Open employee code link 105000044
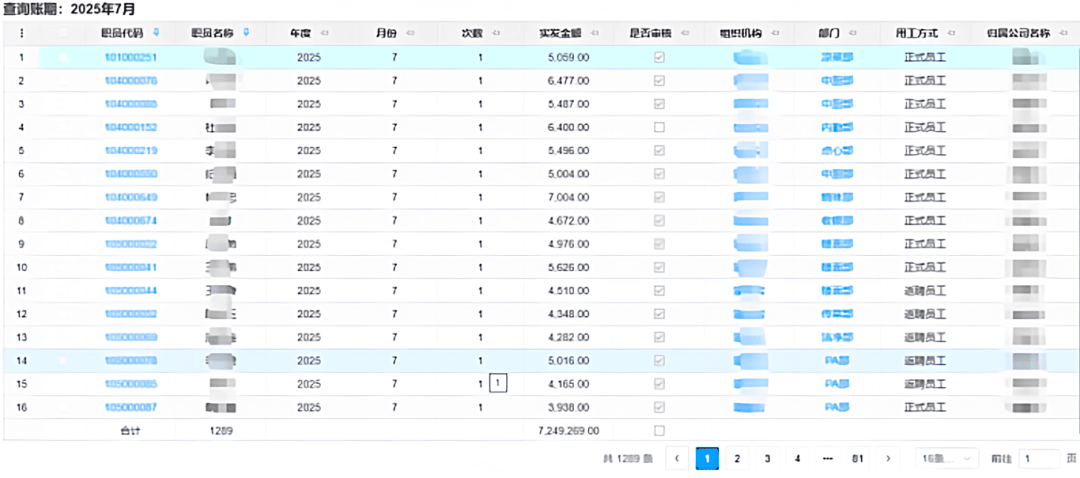Image resolution: width=1080 pixels, height=478 pixels. 131,291
